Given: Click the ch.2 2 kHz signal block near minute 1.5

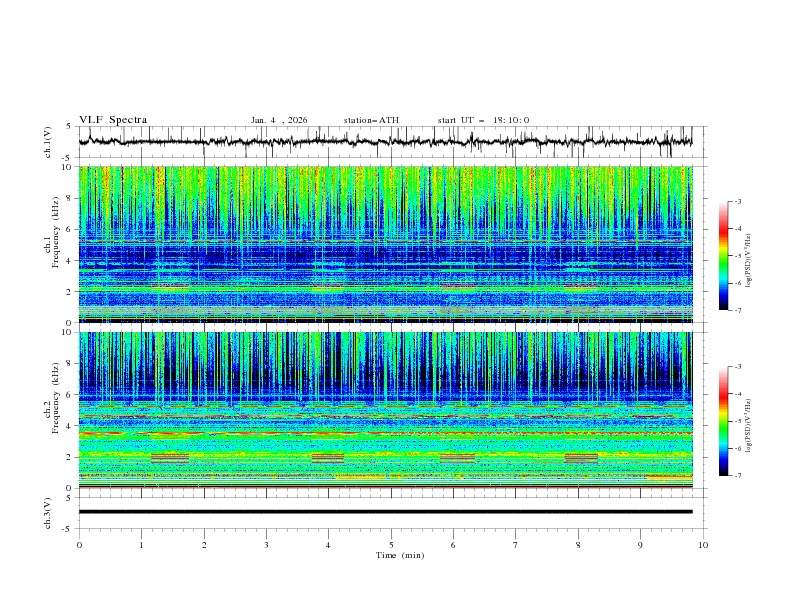Looking at the screenshot, I should coord(170,458).
